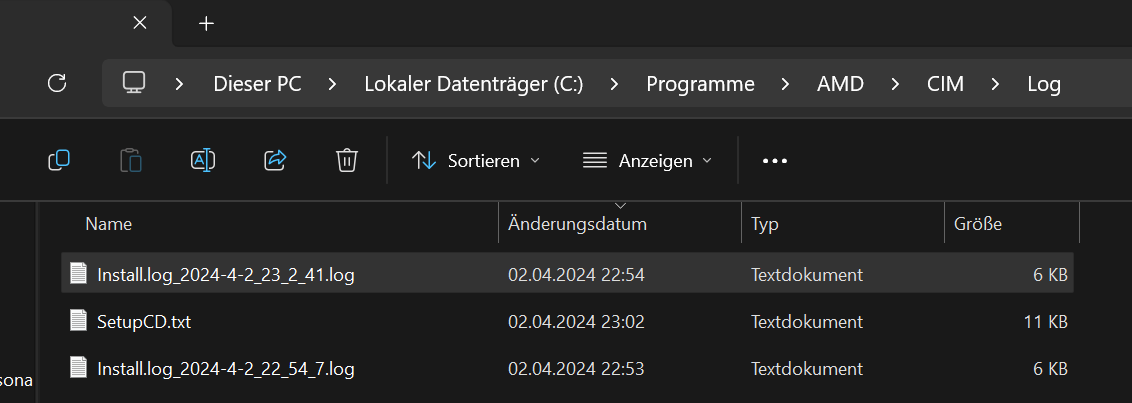The width and height of the screenshot is (1132, 403).
Task: Sort by the Änderungsdatum column header
Action: coord(577,224)
